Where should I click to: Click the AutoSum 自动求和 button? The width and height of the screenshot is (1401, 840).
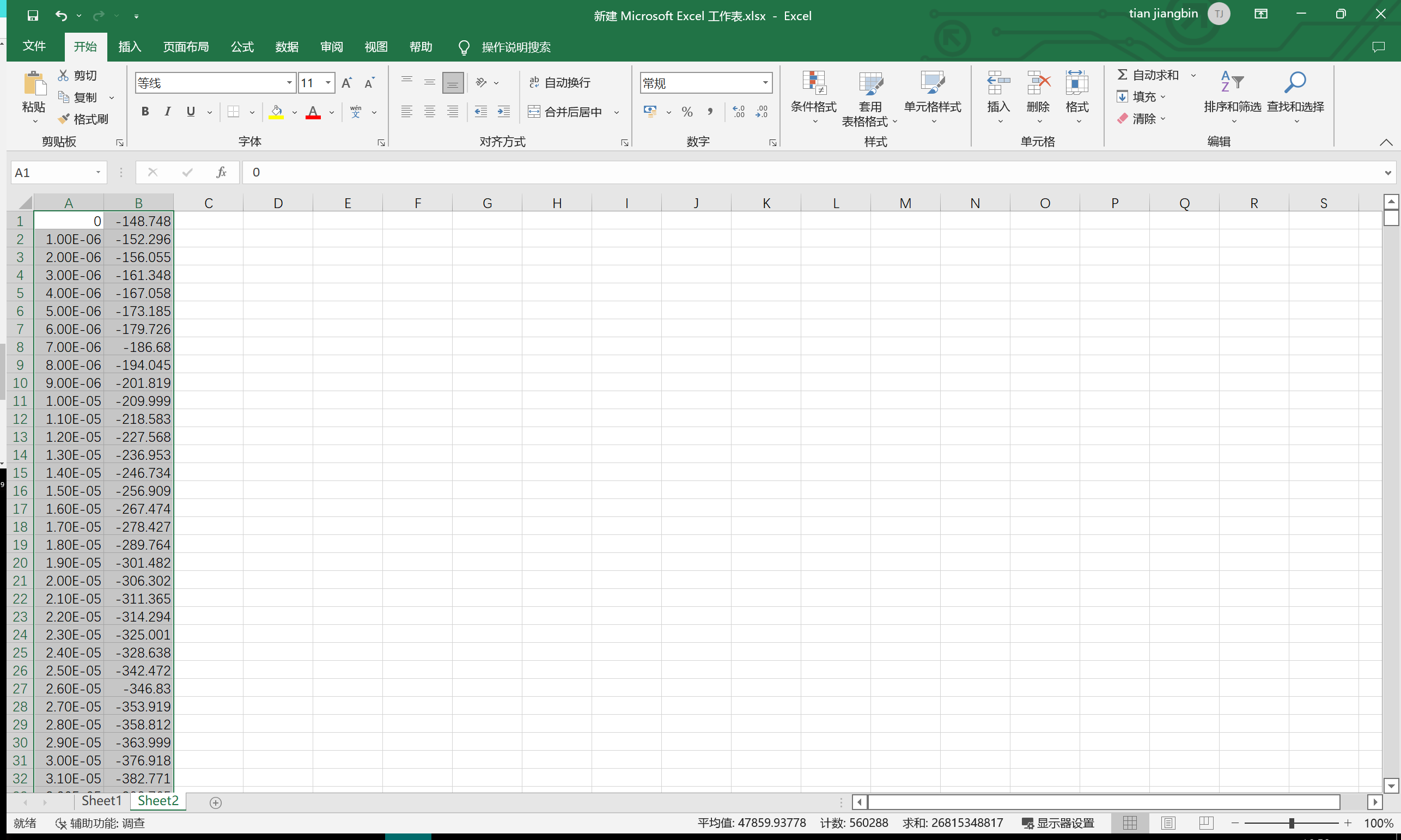coord(1149,75)
